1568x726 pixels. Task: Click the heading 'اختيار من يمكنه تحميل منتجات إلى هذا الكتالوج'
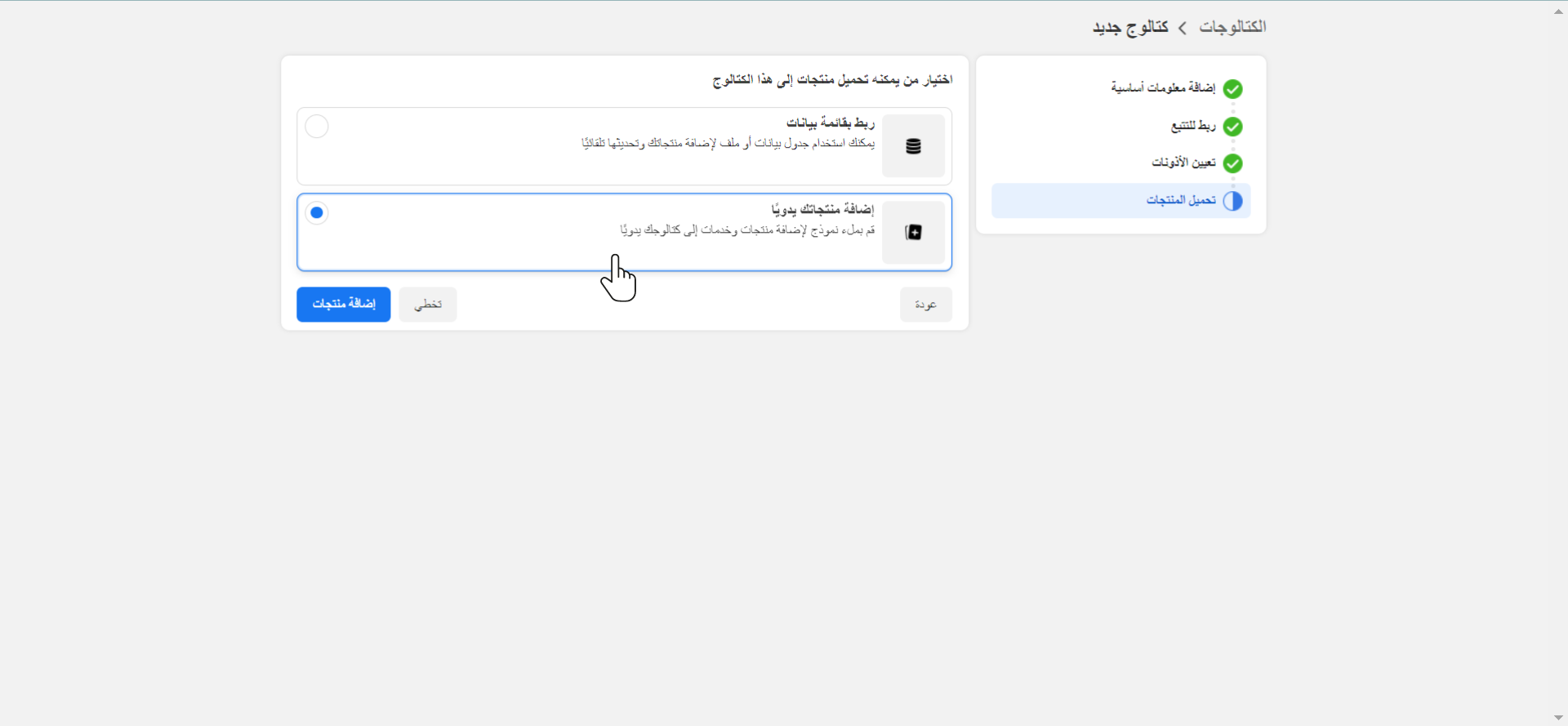click(x=832, y=80)
